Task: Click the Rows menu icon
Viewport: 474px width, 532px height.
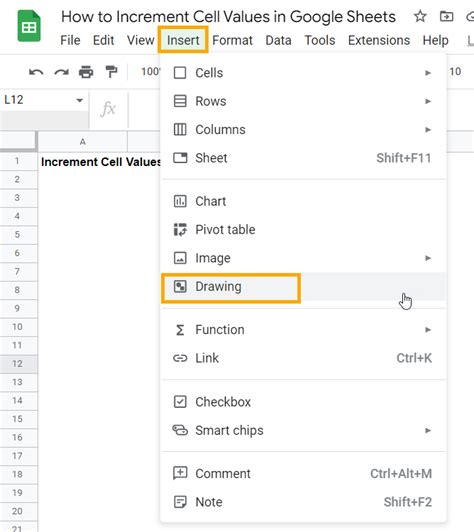Action: pyautogui.click(x=180, y=101)
